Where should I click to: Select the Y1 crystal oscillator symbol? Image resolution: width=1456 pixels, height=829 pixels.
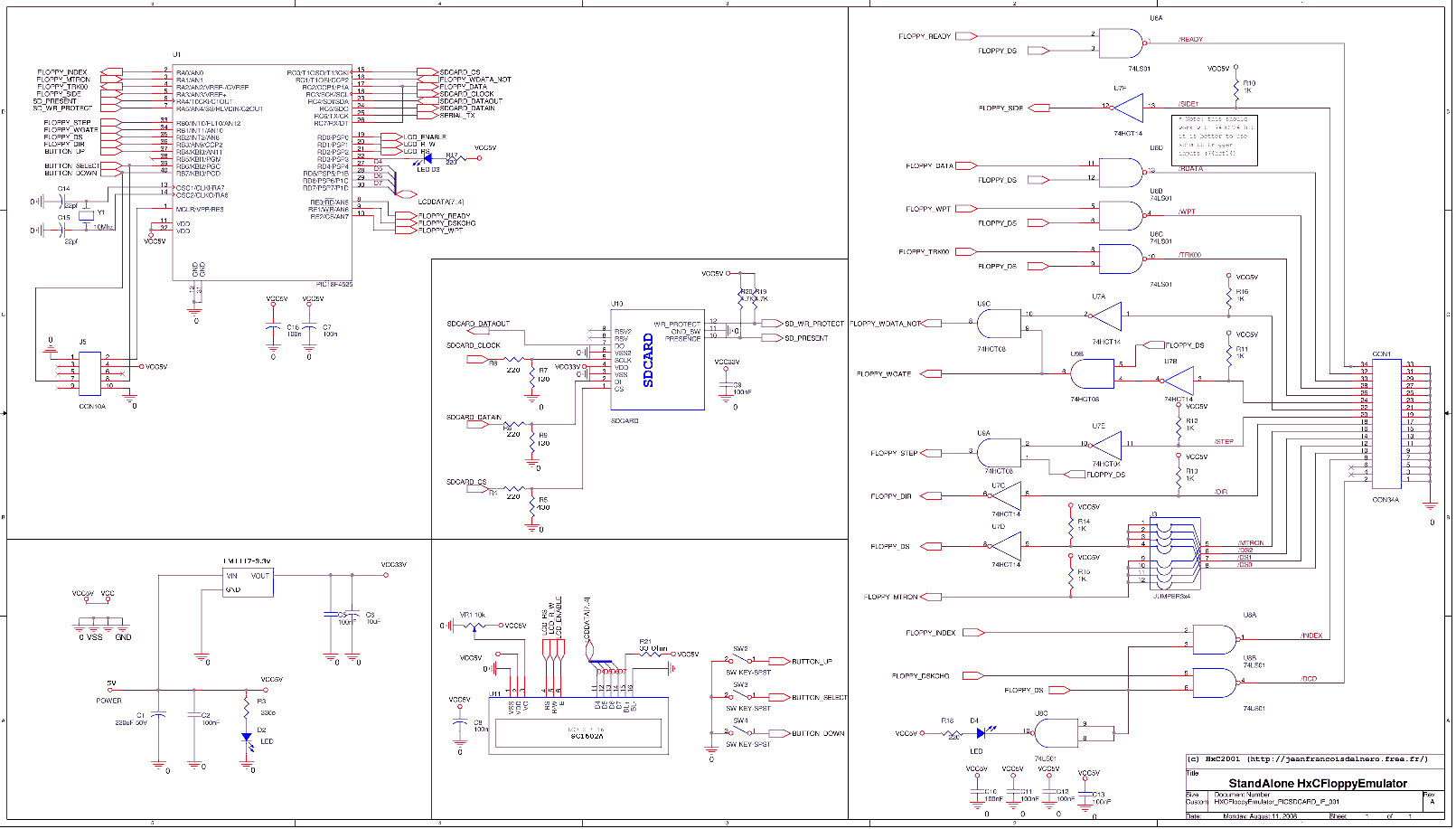coord(86,214)
